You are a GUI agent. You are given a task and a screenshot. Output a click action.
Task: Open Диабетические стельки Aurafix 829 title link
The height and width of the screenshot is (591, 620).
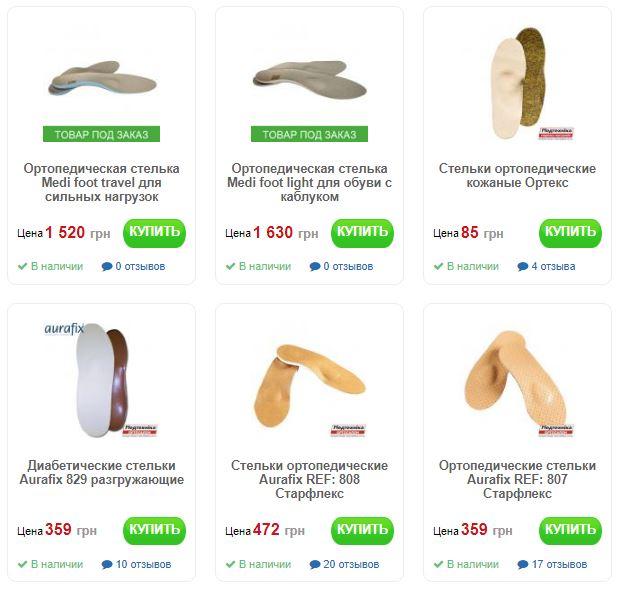[102, 472]
